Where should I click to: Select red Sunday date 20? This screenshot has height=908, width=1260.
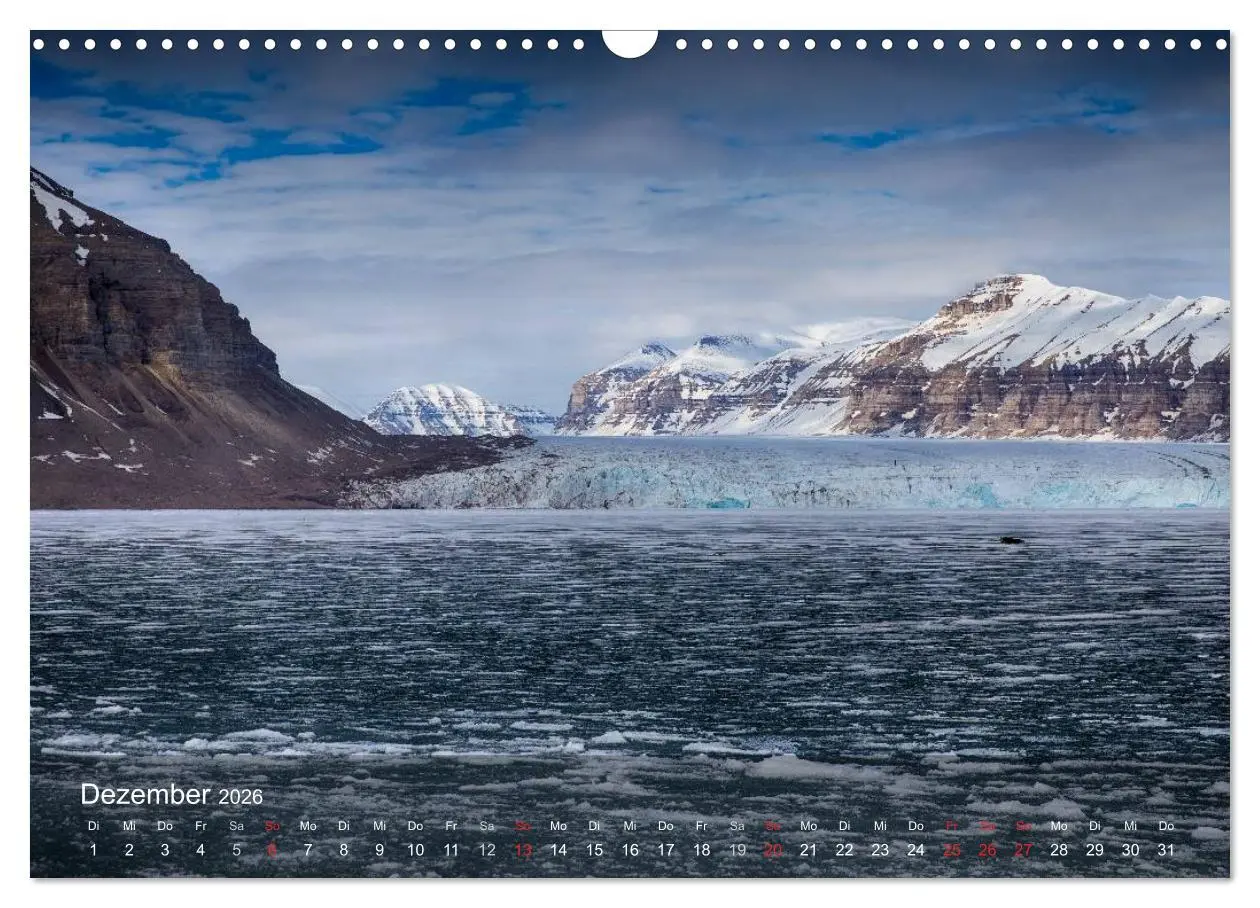click(773, 850)
